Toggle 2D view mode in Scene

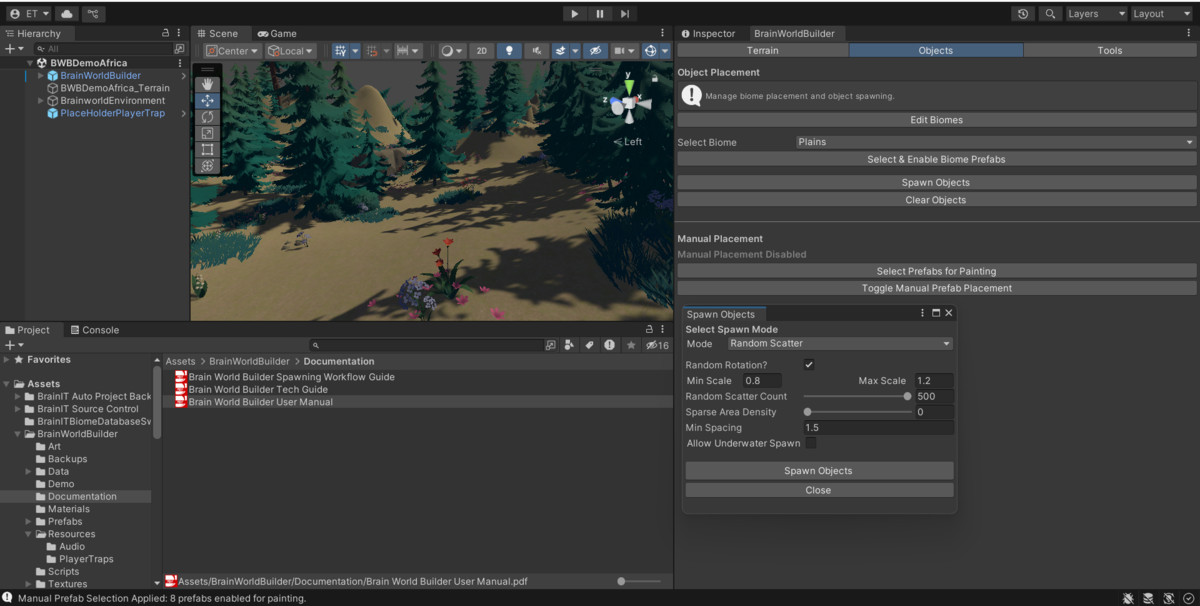[x=482, y=50]
